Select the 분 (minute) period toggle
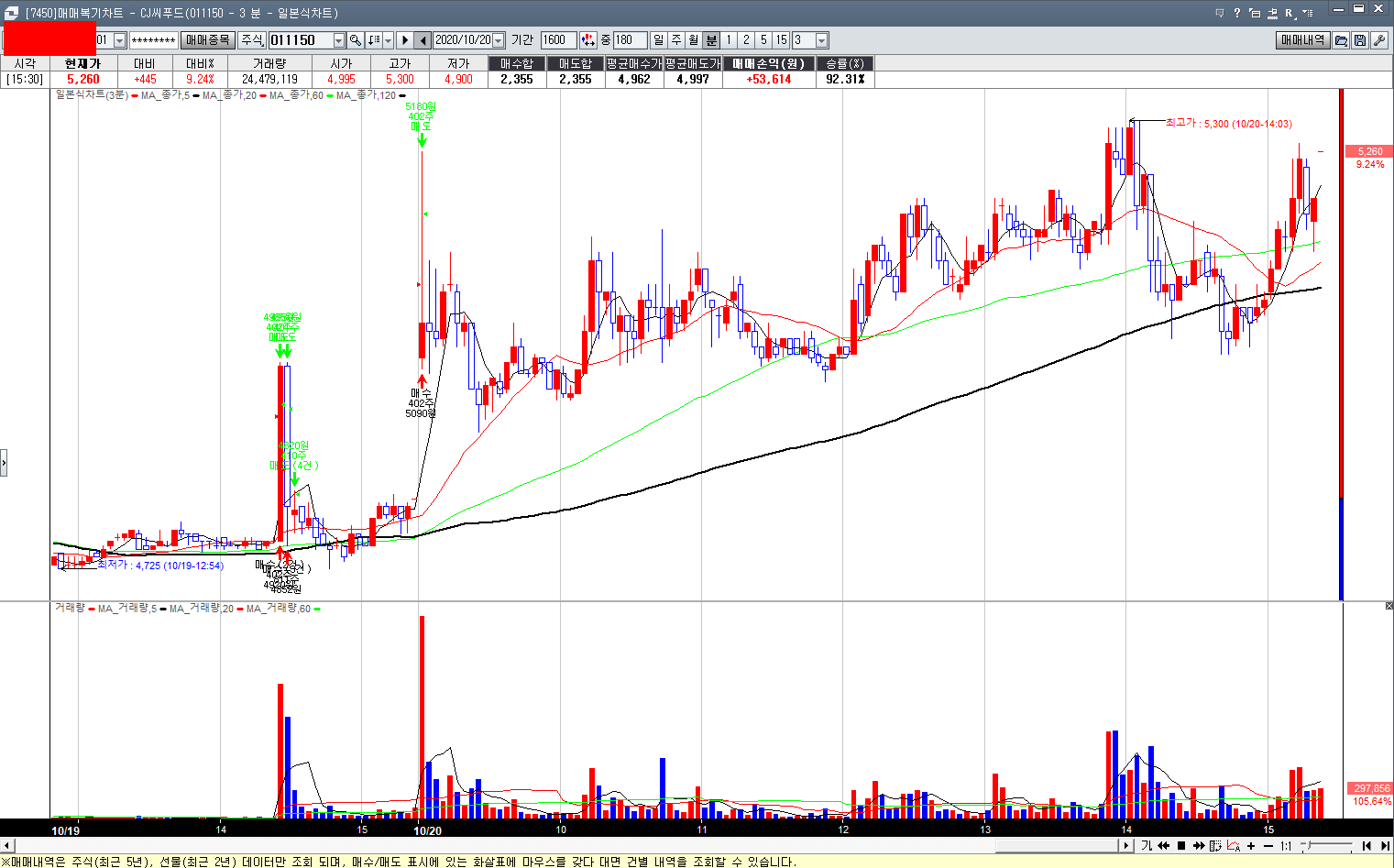The width and height of the screenshot is (1394, 868). pyautogui.click(x=711, y=40)
